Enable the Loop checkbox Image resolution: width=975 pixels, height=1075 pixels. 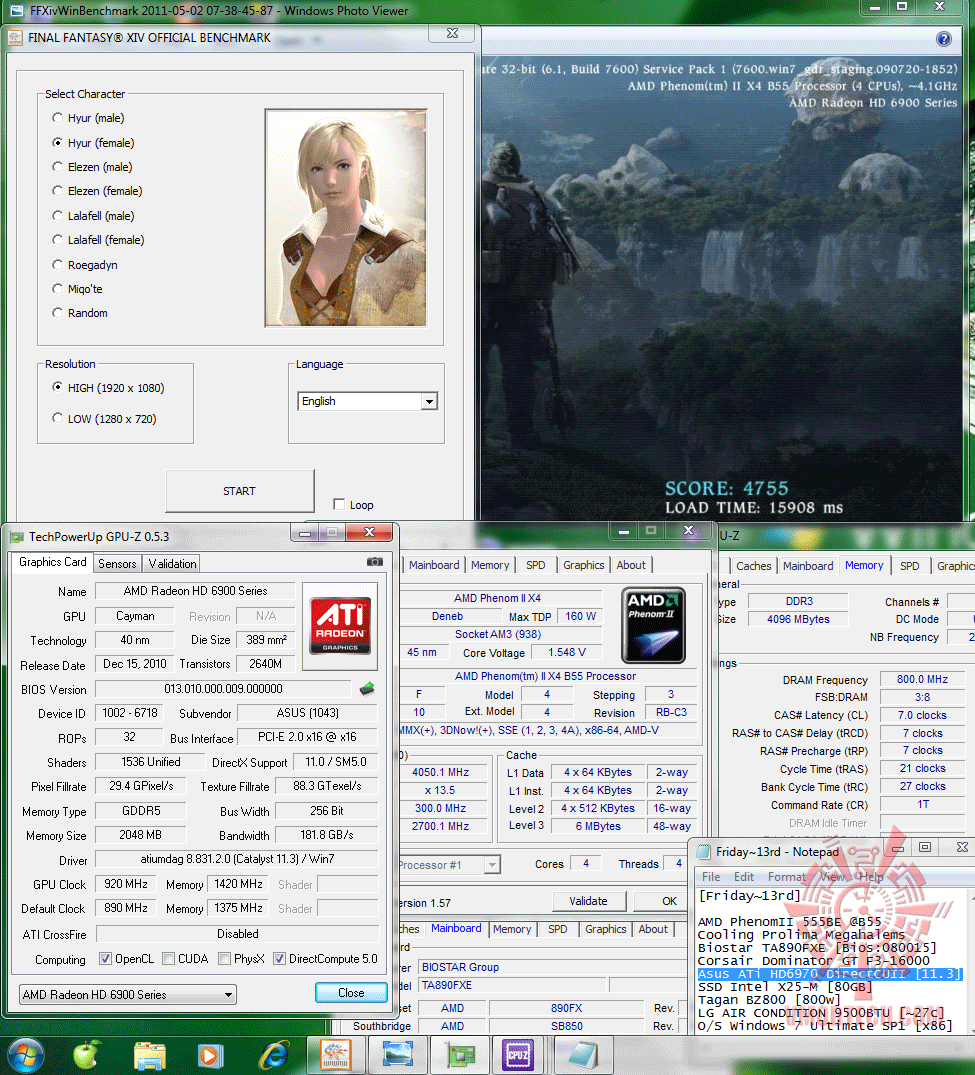point(339,505)
